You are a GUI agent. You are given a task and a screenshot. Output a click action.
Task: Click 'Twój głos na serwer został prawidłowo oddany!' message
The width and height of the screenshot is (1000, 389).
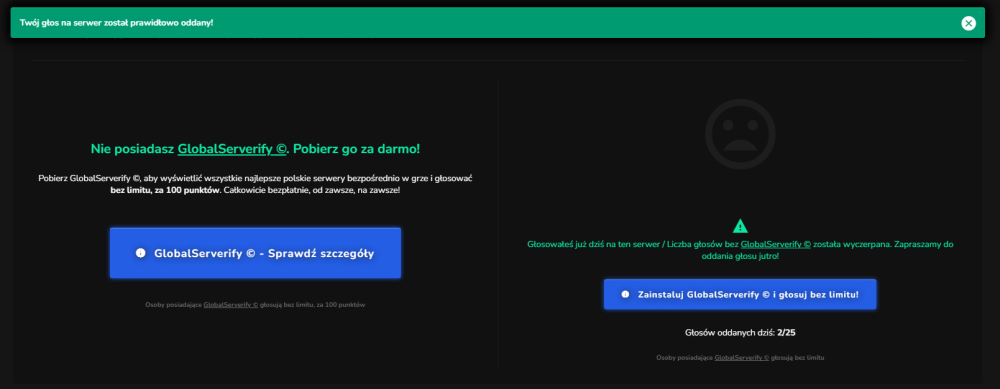117,23
